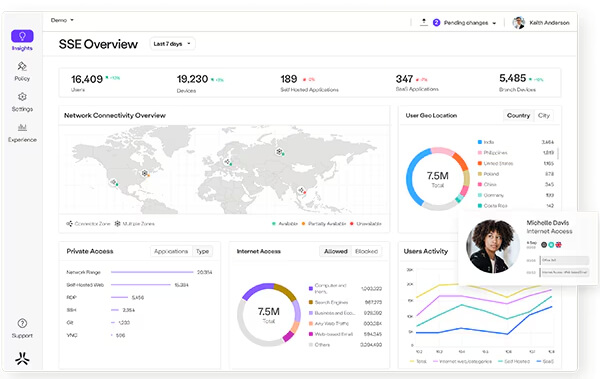
Task: Open the Policy section icon
Action: [22, 66]
